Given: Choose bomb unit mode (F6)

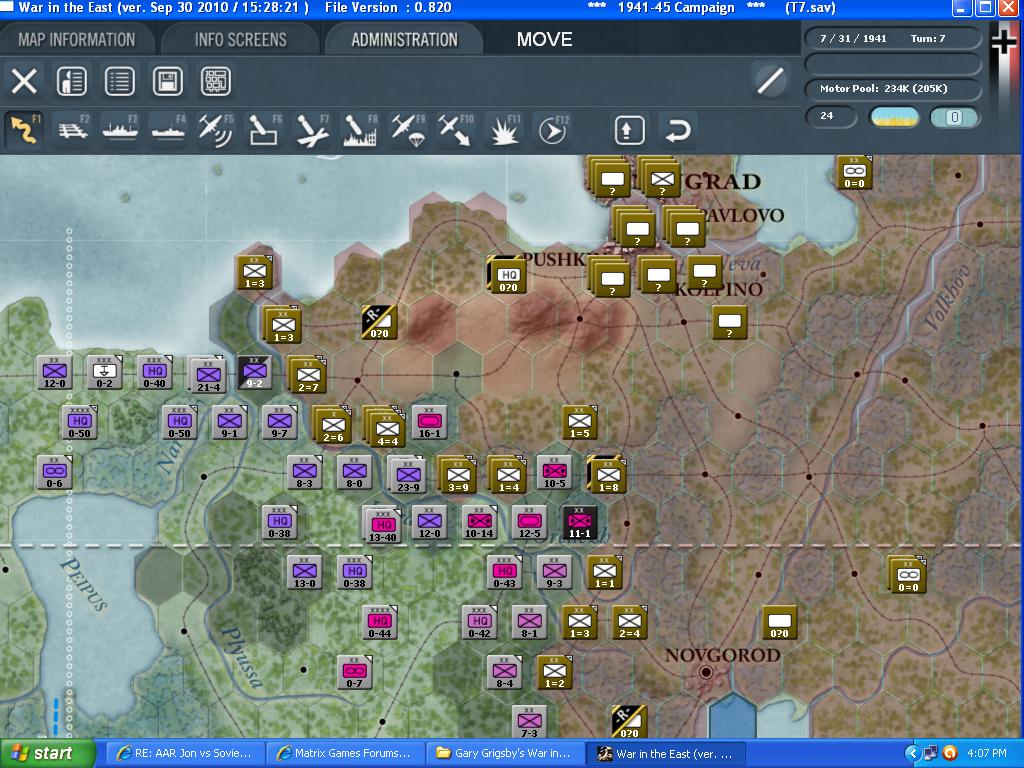Looking at the screenshot, I should [x=264, y=129].
